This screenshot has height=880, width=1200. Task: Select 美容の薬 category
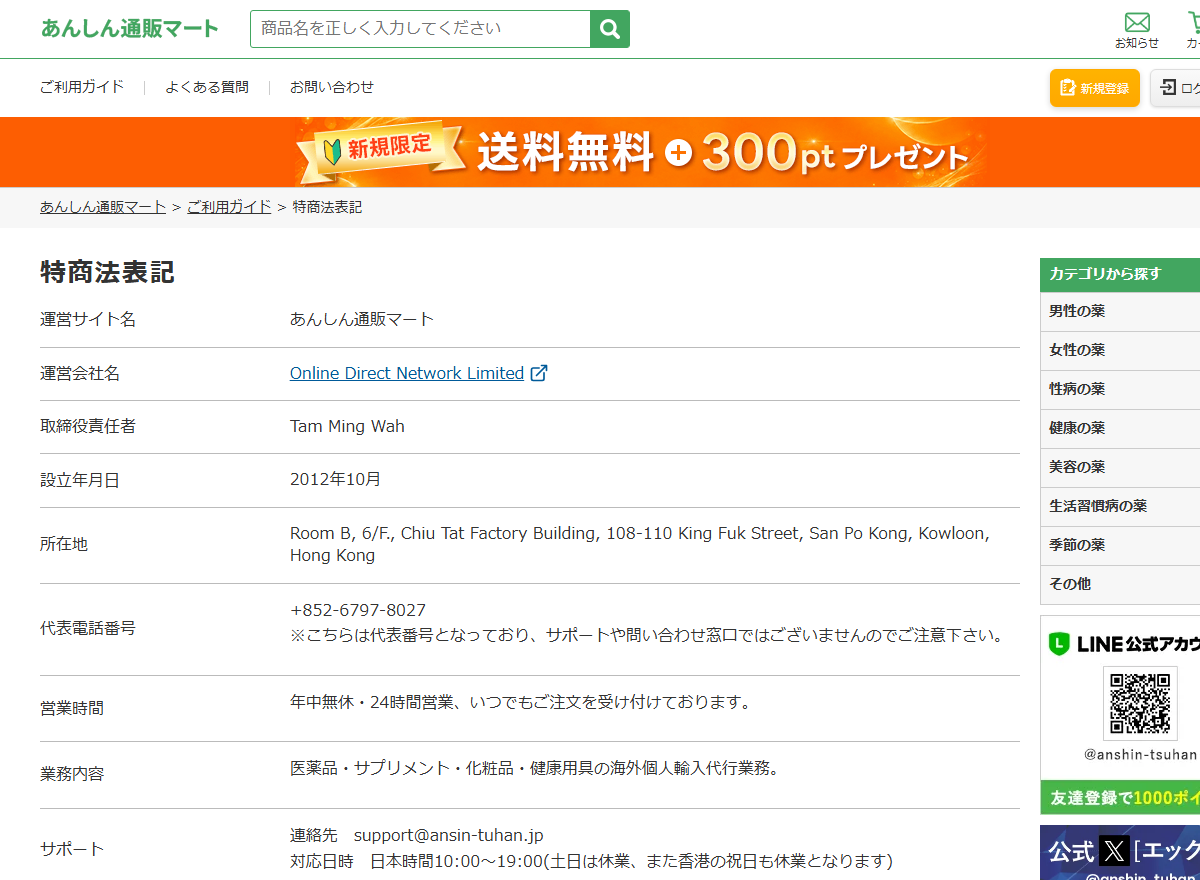[x=1120, y=468]
